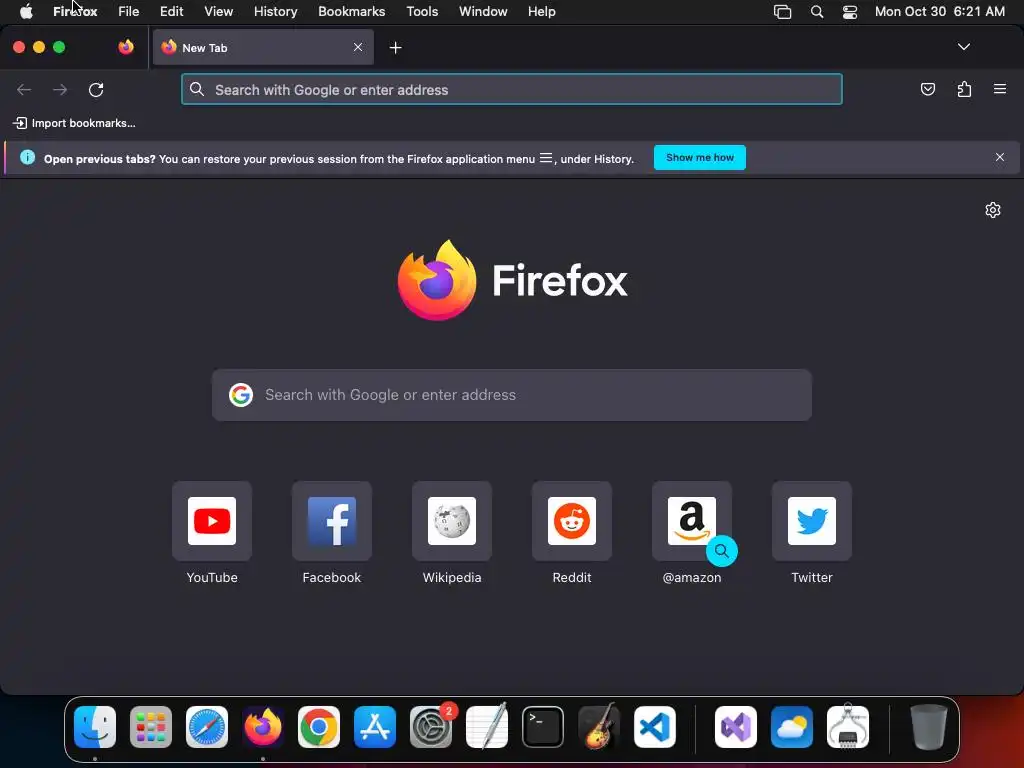Open TextEdit from the dock
1024x768 pixels.
coord(487,727)
